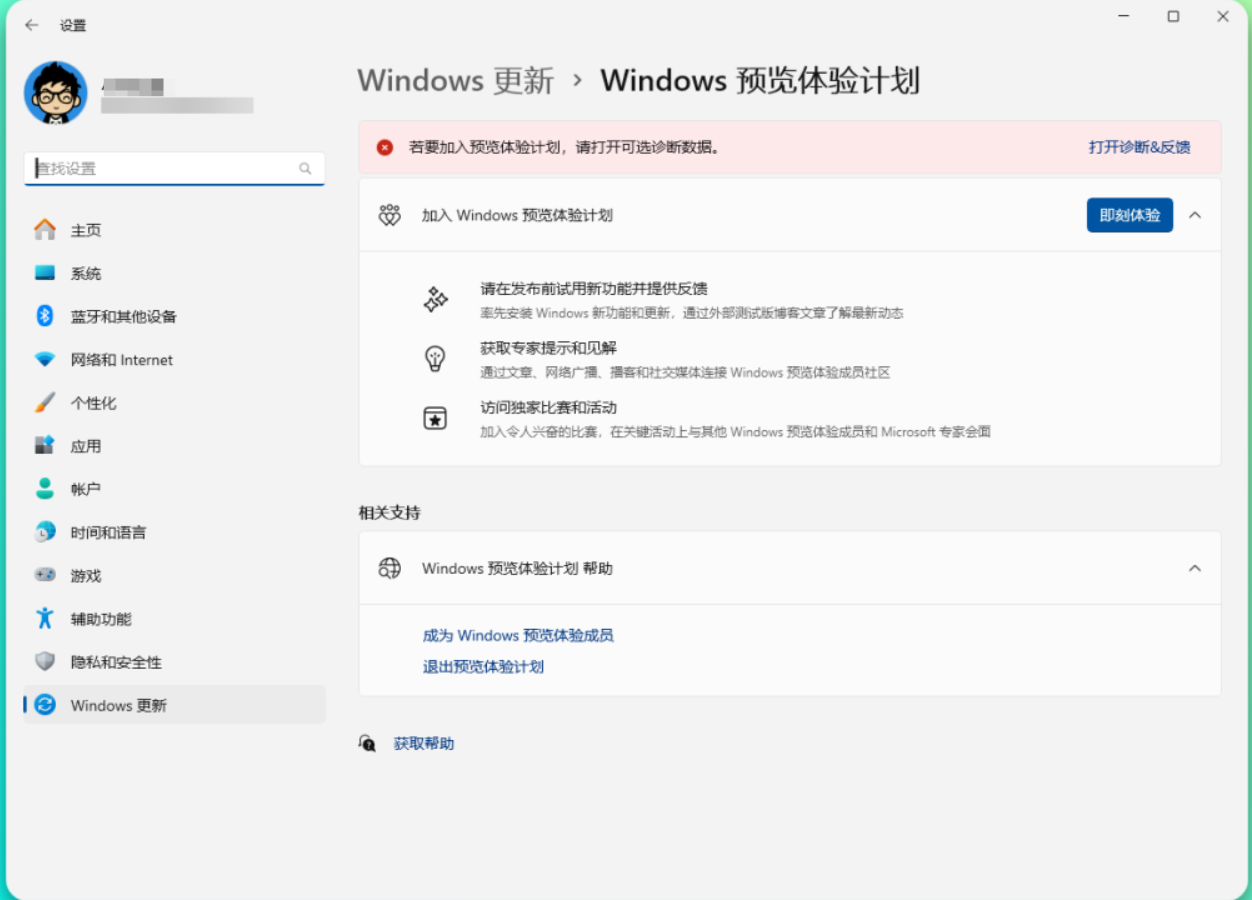The width and height of the screenshot is (1252, 900).
Task: Select Windows 更新 sync icon
Action: tap(45, 705)
